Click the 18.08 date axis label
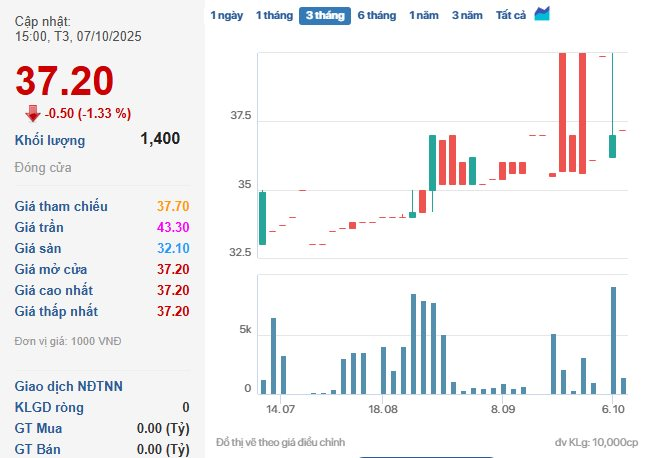The image size is (666, 458). pyautogui.click(x=383, y=409)
